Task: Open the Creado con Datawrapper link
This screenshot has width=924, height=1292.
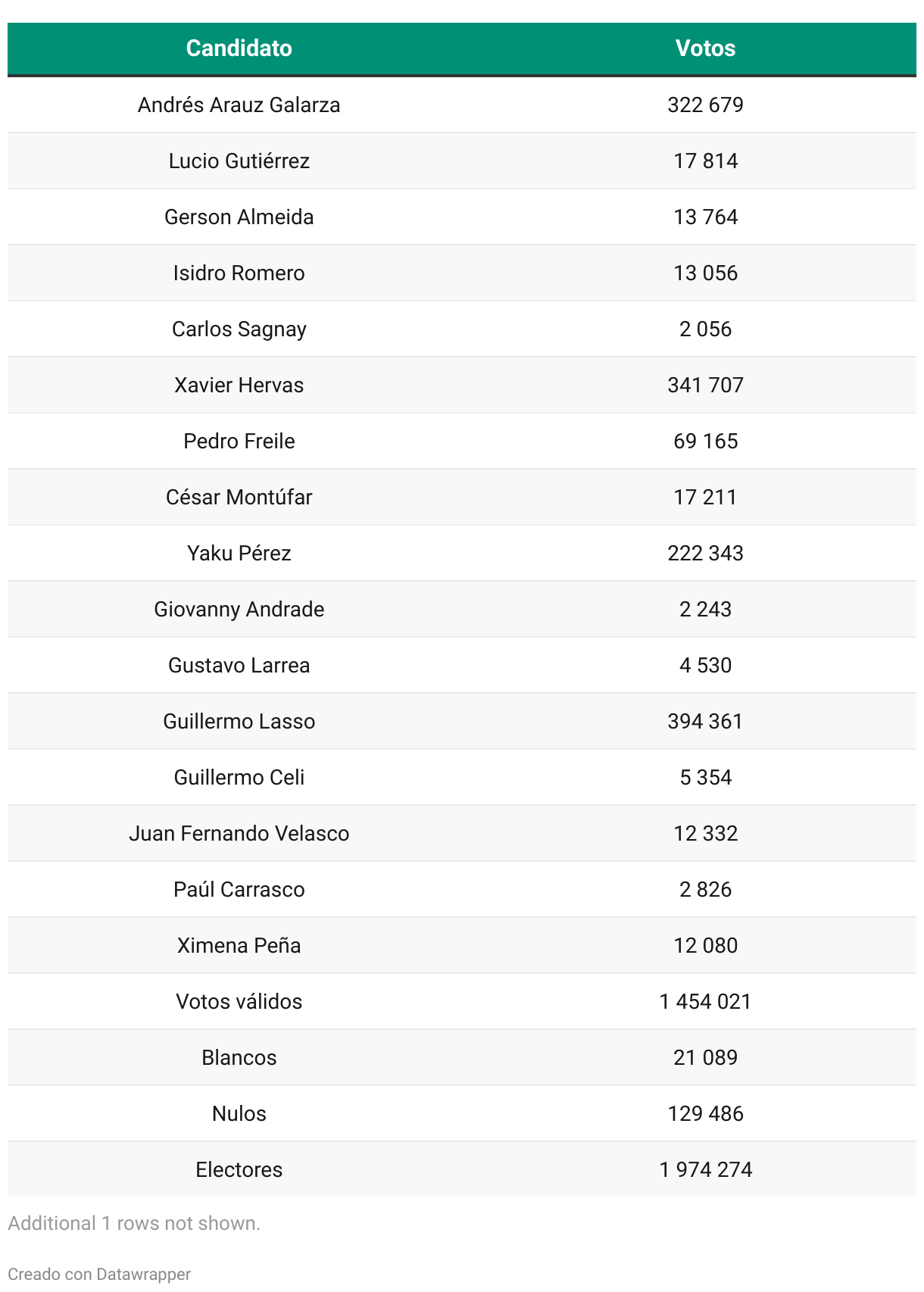Action: [99, 1274]
